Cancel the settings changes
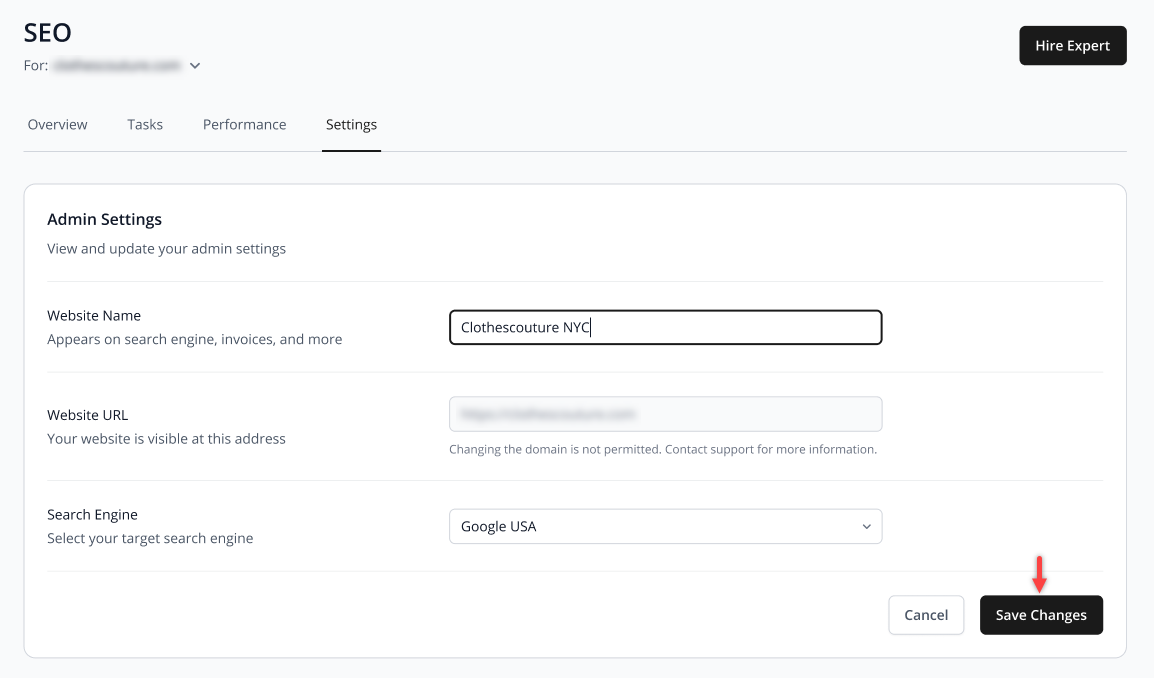The height and width of the screenshot is (678, 1154). coord(926,615)
